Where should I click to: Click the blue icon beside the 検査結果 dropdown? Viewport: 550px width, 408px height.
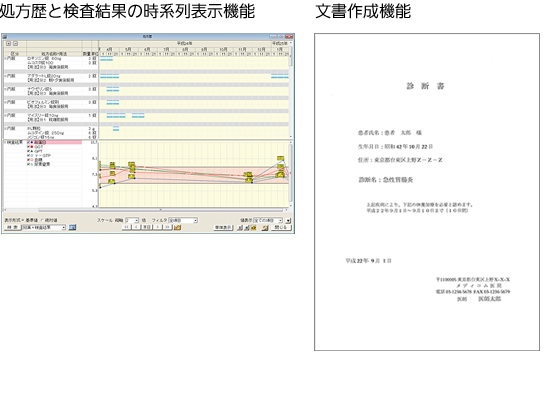click(x=72, y=228)
